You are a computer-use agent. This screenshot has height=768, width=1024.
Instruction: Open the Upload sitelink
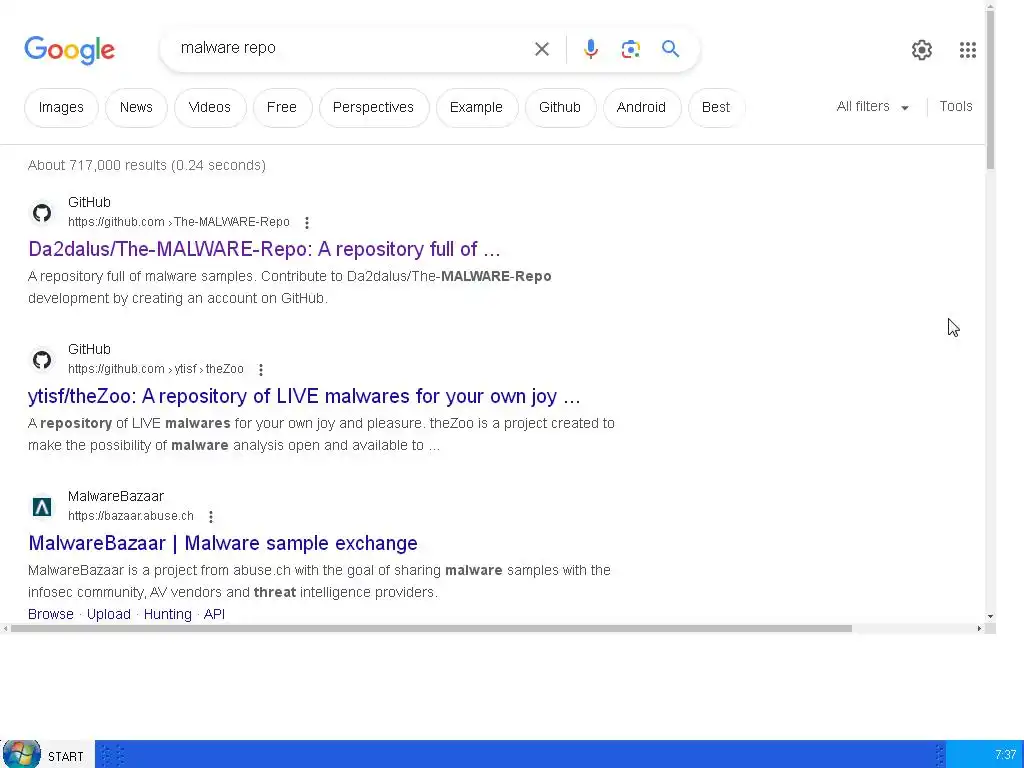109,614
